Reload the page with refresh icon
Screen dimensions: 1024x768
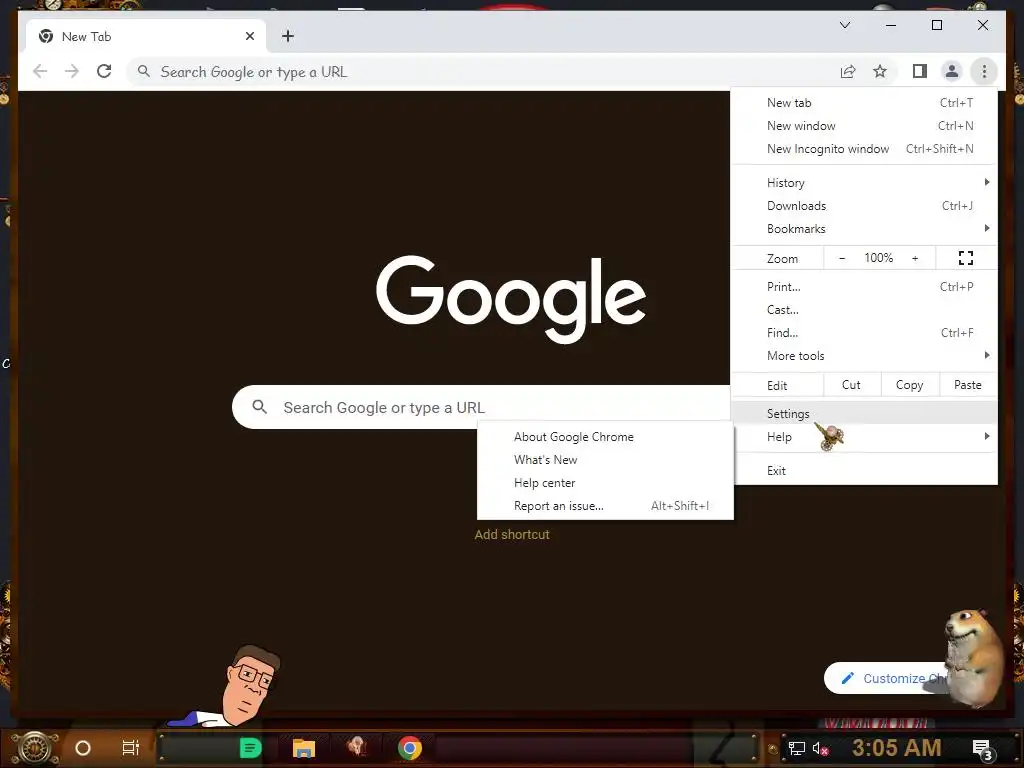click(104, 71)
